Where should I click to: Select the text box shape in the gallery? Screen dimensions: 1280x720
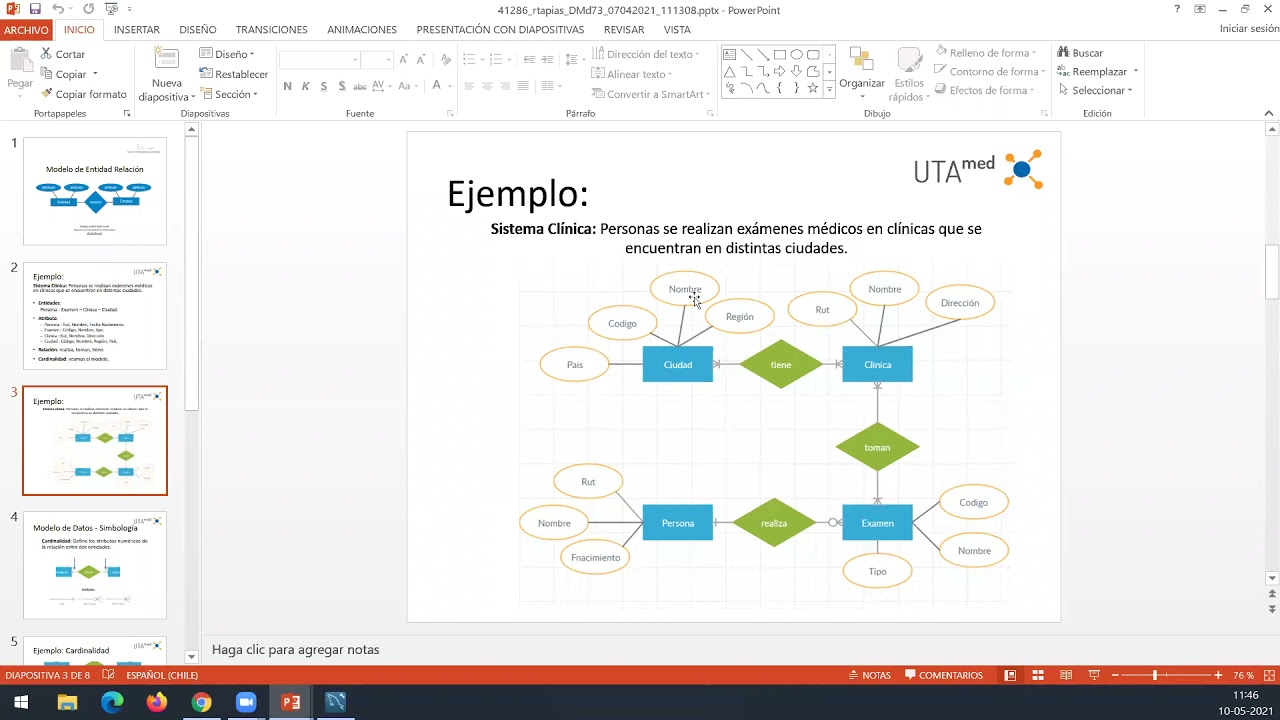pos(730,55)
